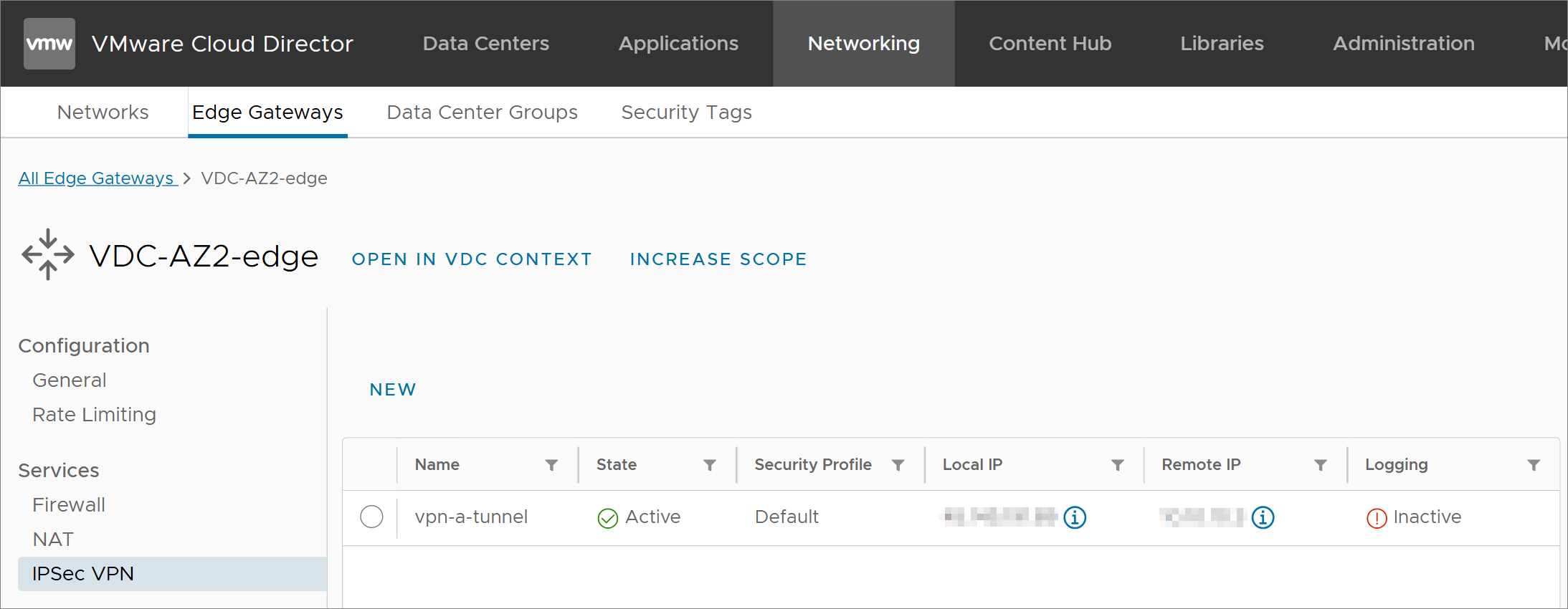Viewport: 1568px width, 609px height.
Task: Click the Services section heading
Action: [59, 471]
